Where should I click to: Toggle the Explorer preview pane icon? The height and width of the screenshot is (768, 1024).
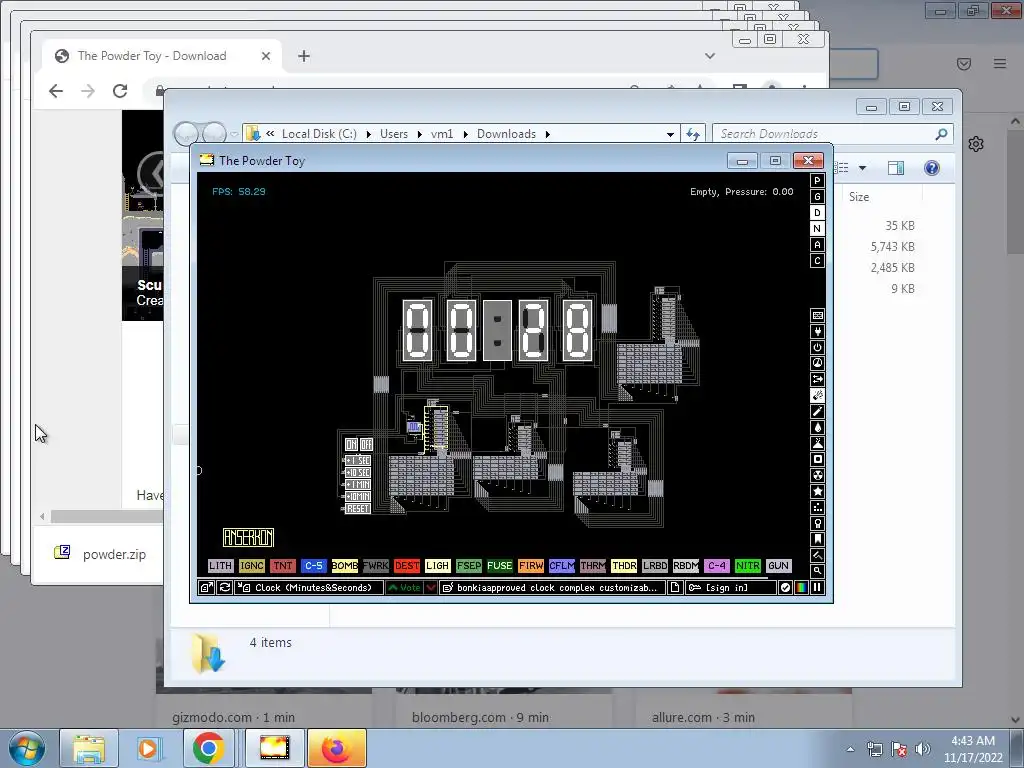(896, 168)
